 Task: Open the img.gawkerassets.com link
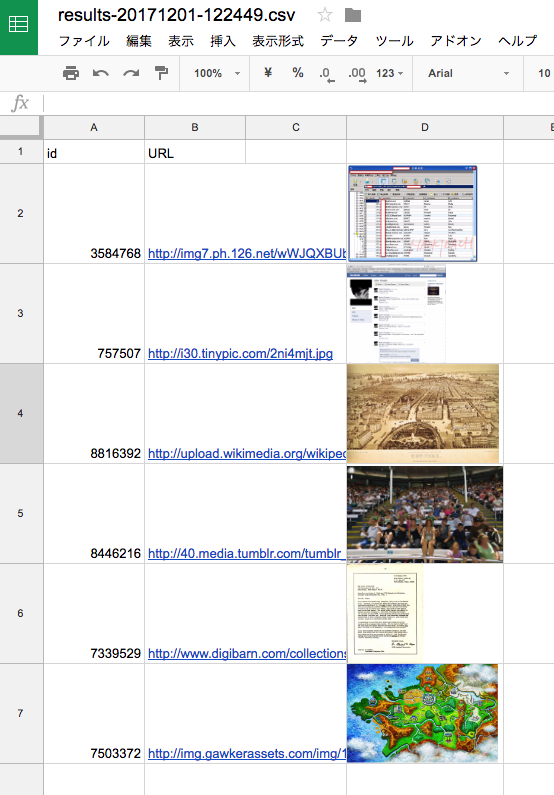pos(247,753)
